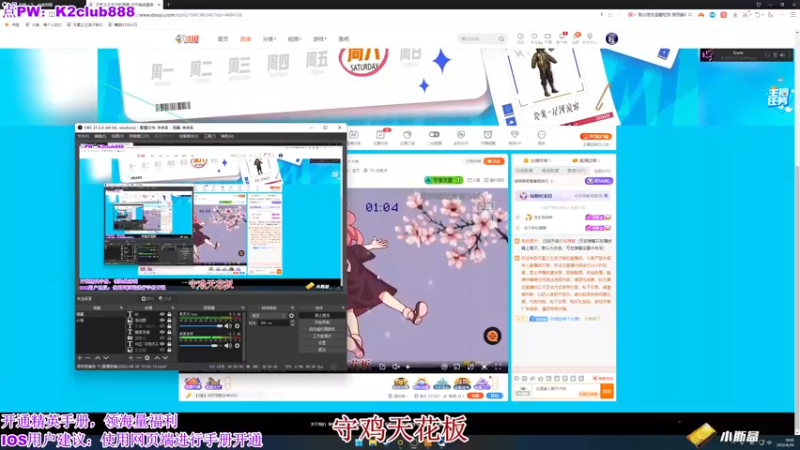The image size is (800, 450).
Task: Open the 直播 tab in Douyu navigation
Action: pyautogui.click(x=245, y=39)
